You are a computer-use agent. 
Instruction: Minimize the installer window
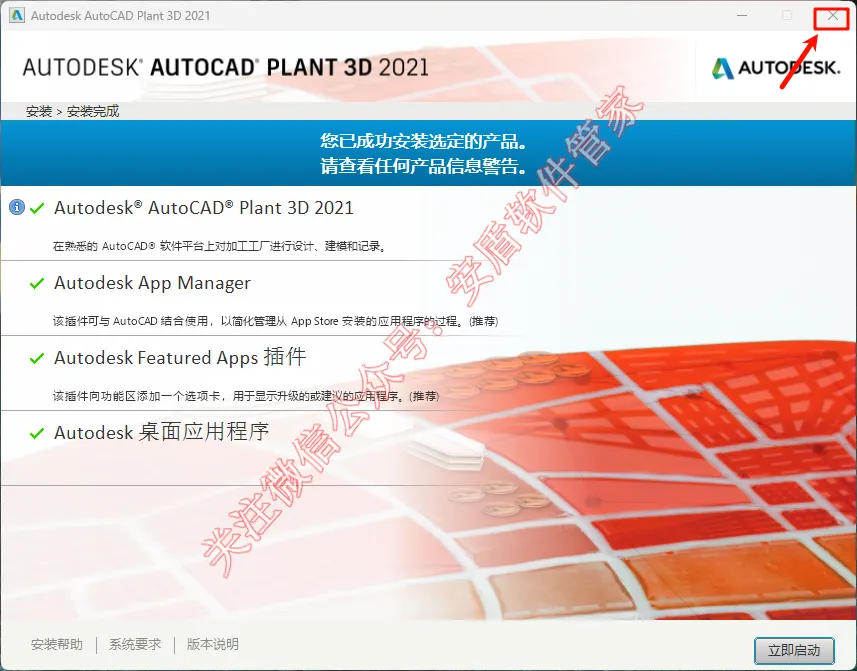(742, 16)
